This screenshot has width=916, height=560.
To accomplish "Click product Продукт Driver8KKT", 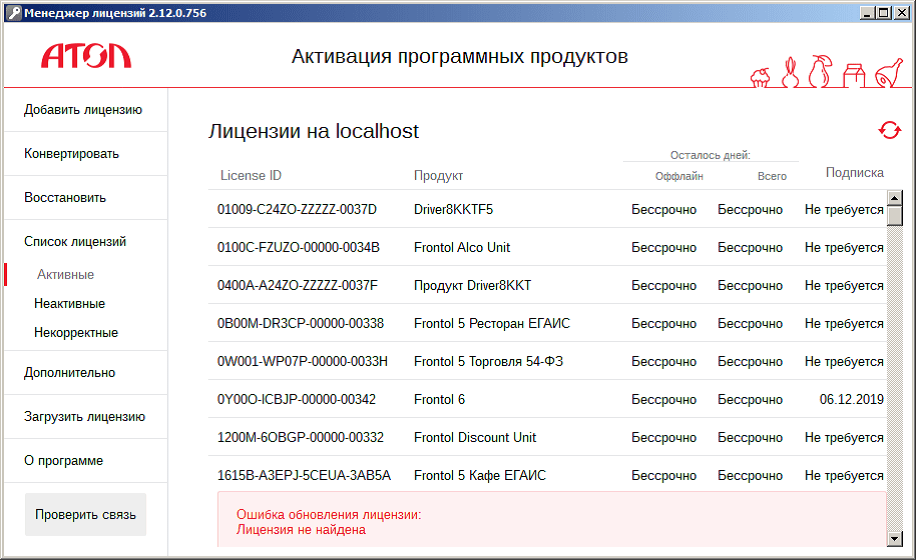I will click(x=473, y=286).
